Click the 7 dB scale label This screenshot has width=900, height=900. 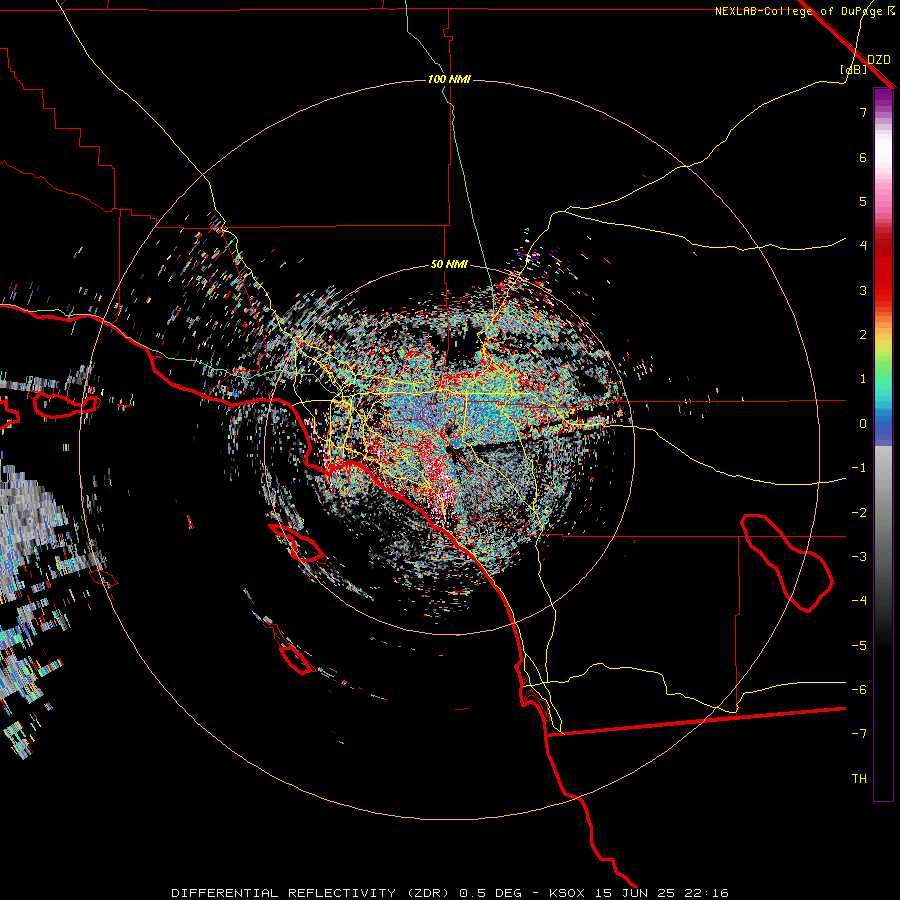[x=863, y=112]
